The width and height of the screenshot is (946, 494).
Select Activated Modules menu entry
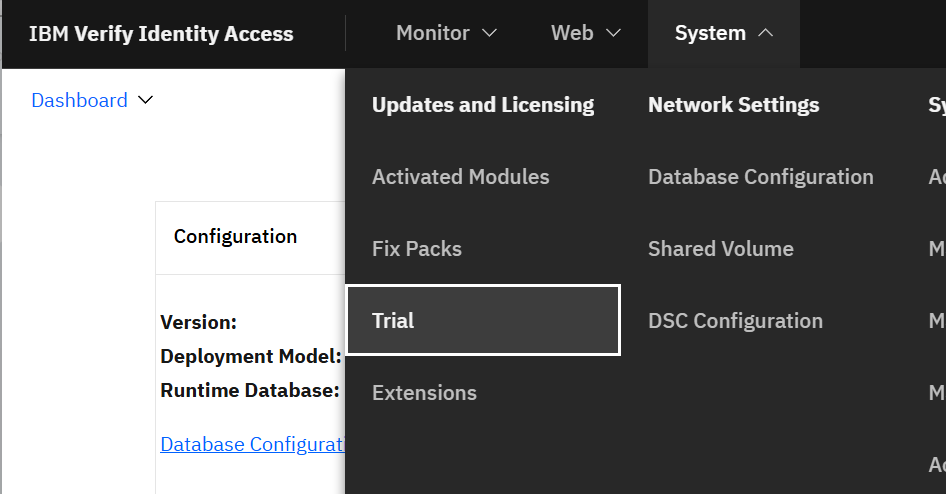tap(461, 177)
